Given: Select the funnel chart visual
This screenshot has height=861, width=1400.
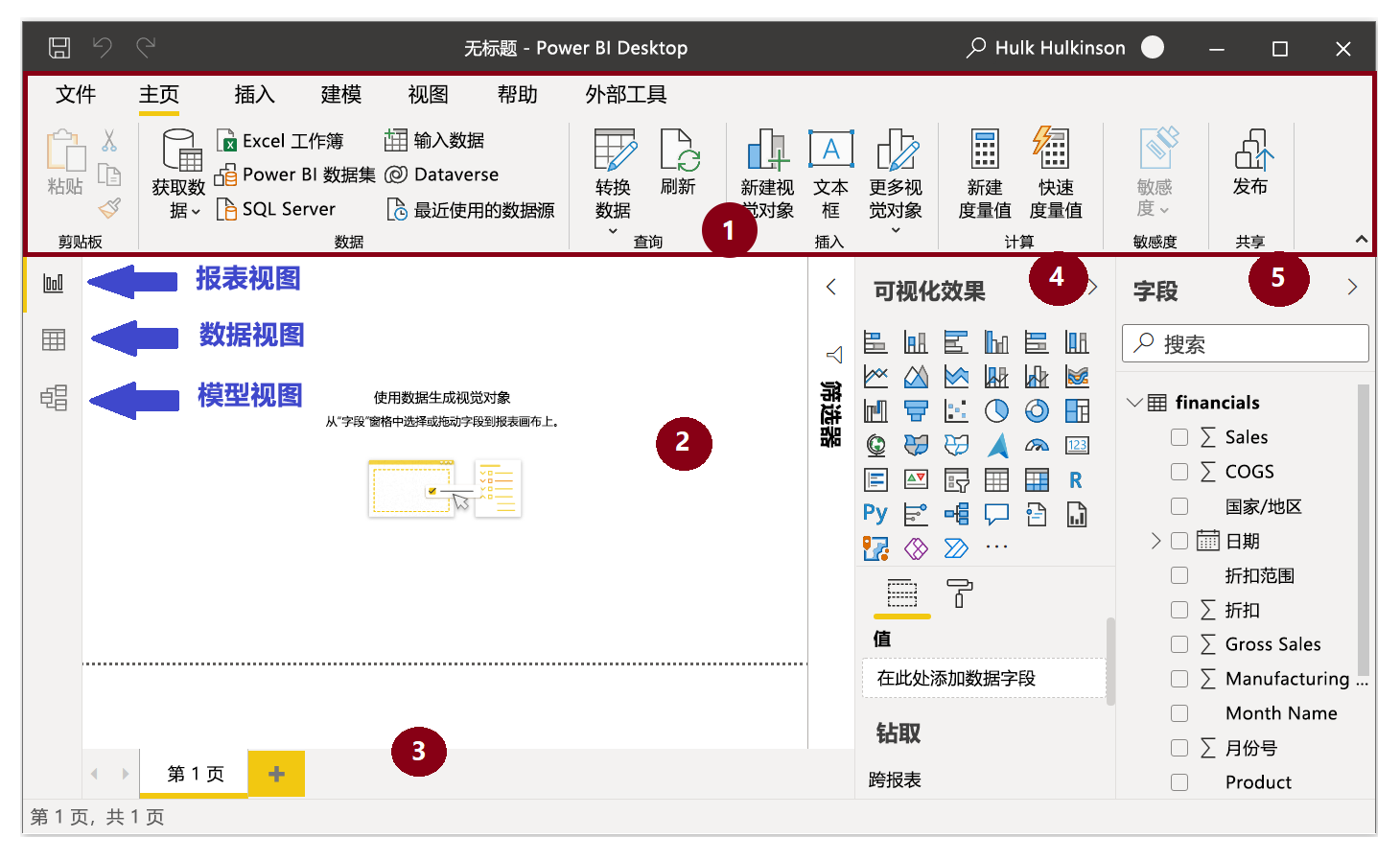Looking at the screenshot, I should point(916,410).
